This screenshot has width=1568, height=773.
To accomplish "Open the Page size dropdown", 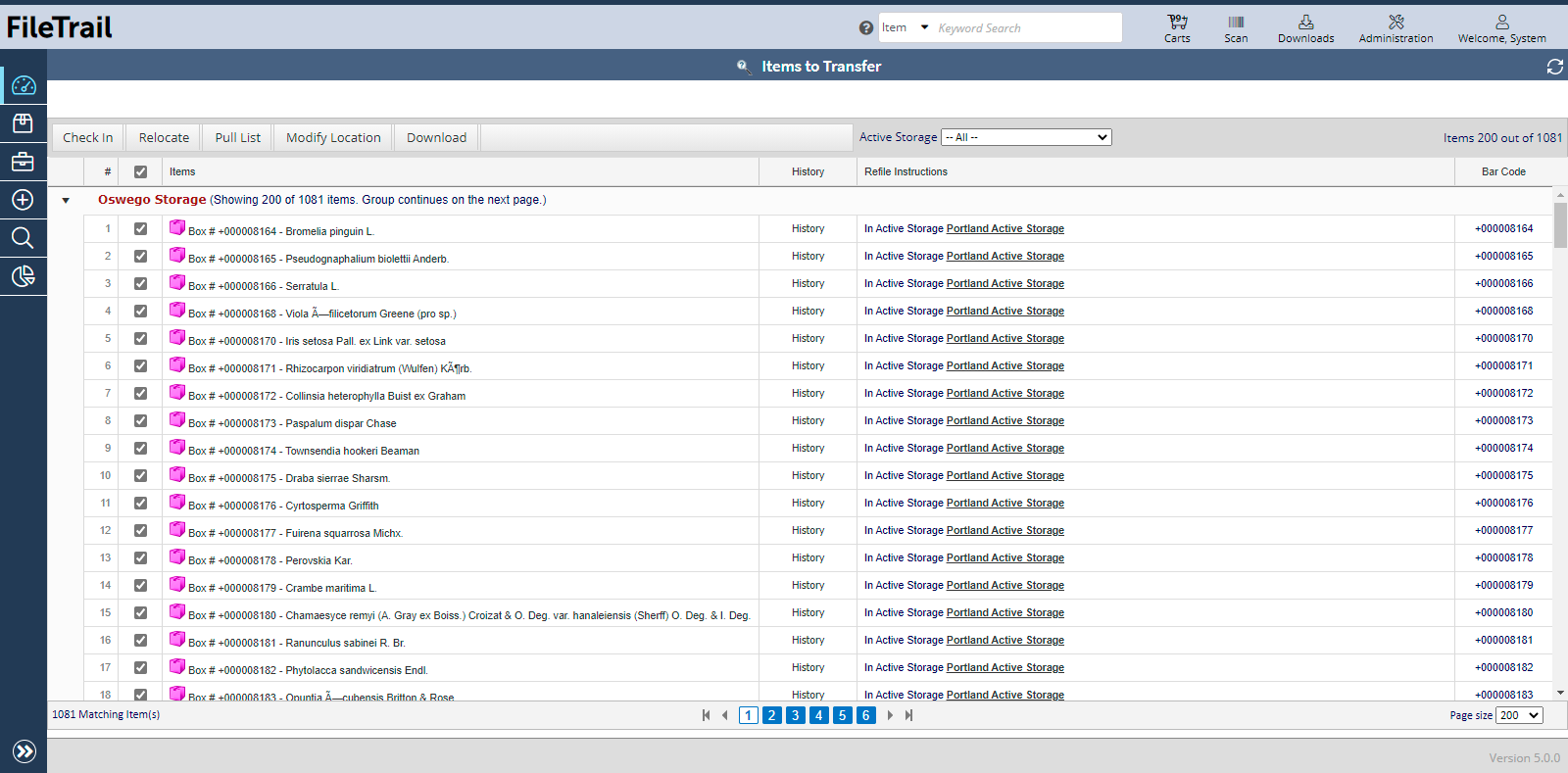I will 1519,715.
